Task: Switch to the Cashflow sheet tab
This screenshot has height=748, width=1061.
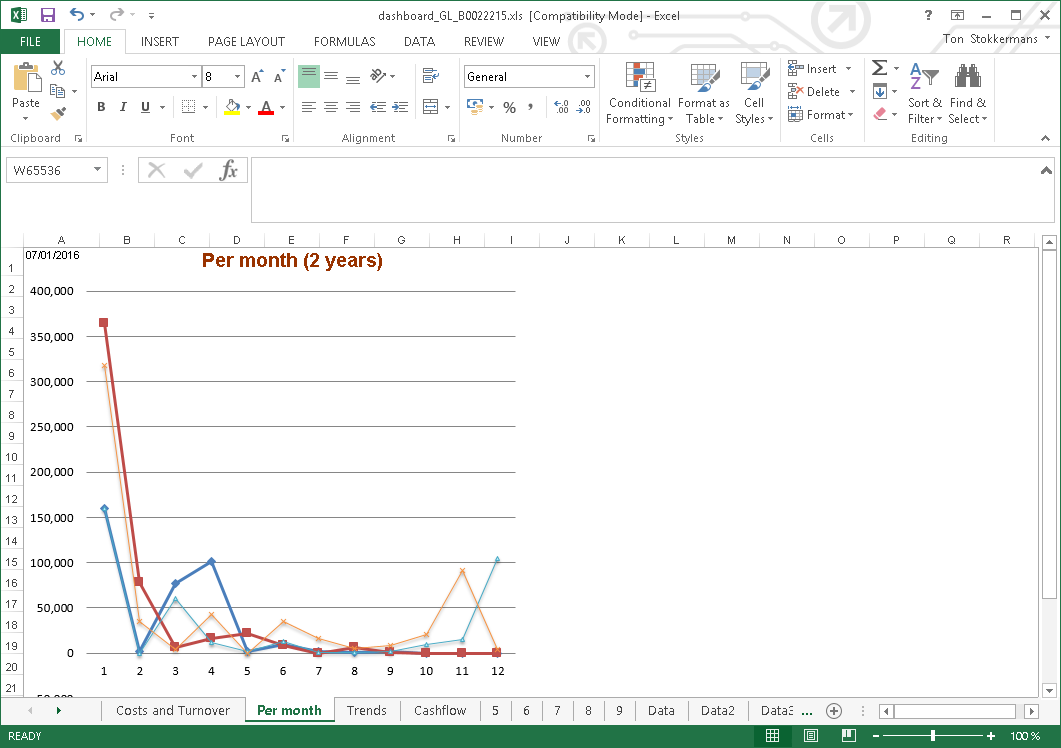Action: pyautogui.click(x=440, y=711)
